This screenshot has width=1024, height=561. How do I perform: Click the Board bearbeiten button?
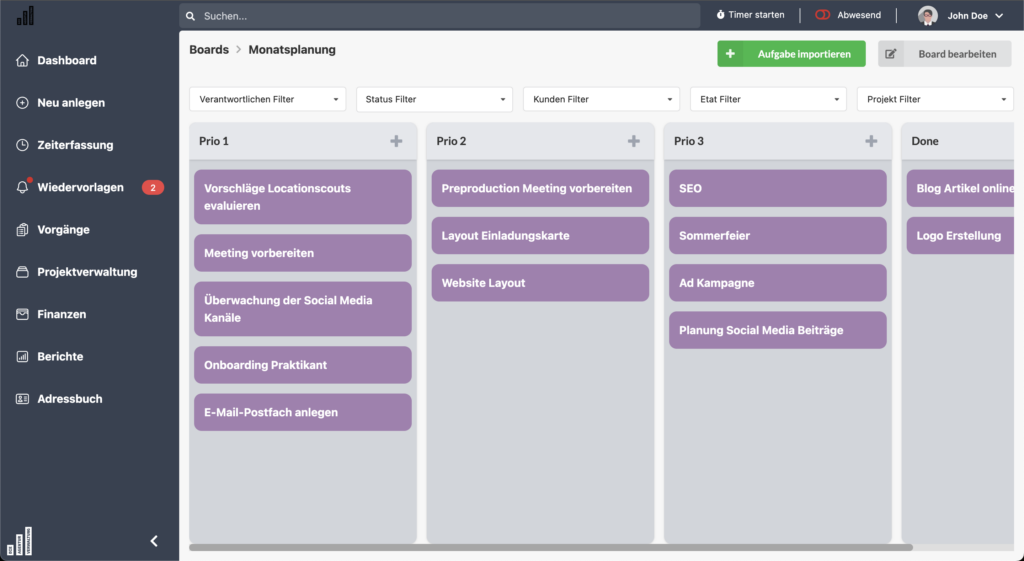pyautogui.click(x=944, y=54)
